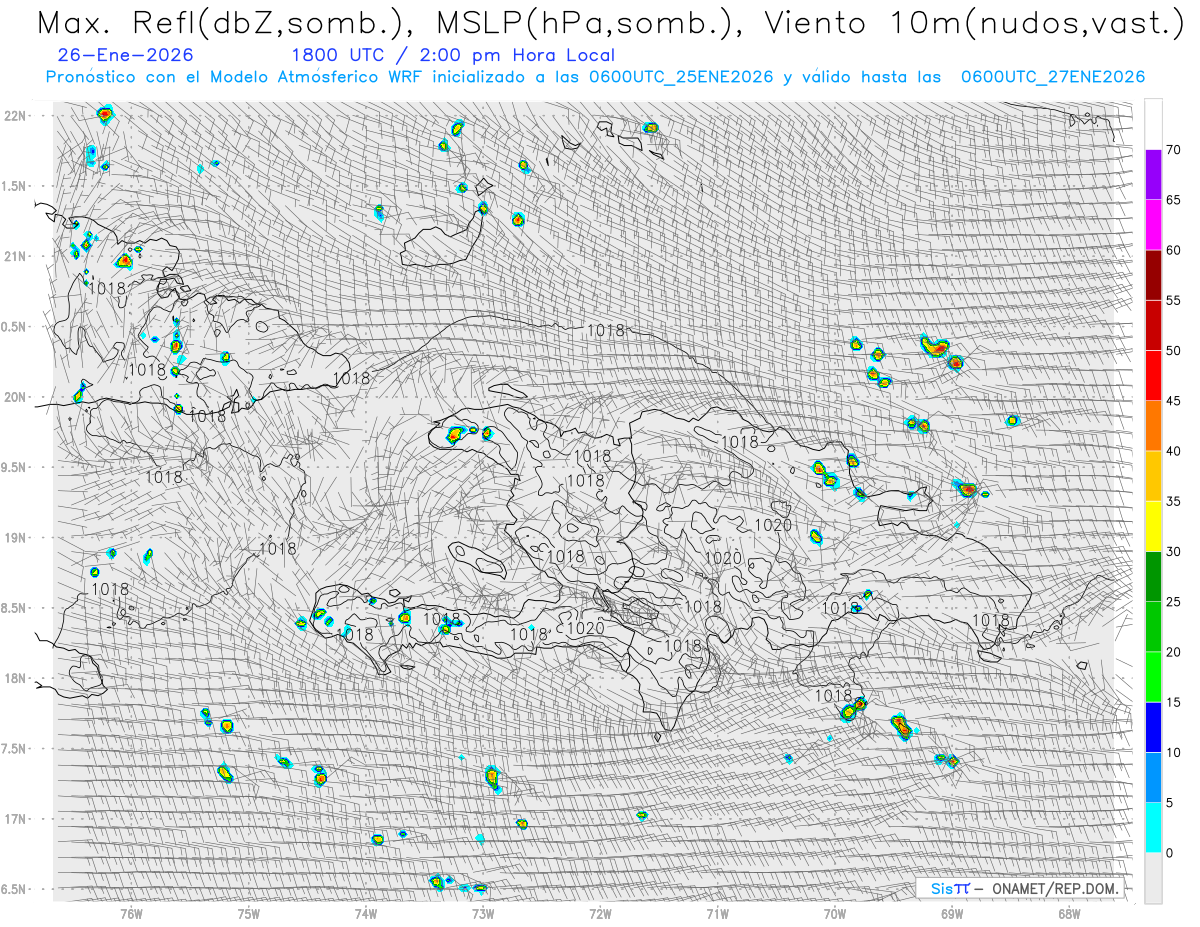The width and height of the screenshot is (1200, 927).
Task: Select the '20' colorbar value
Action: (x=1172, y=652)
